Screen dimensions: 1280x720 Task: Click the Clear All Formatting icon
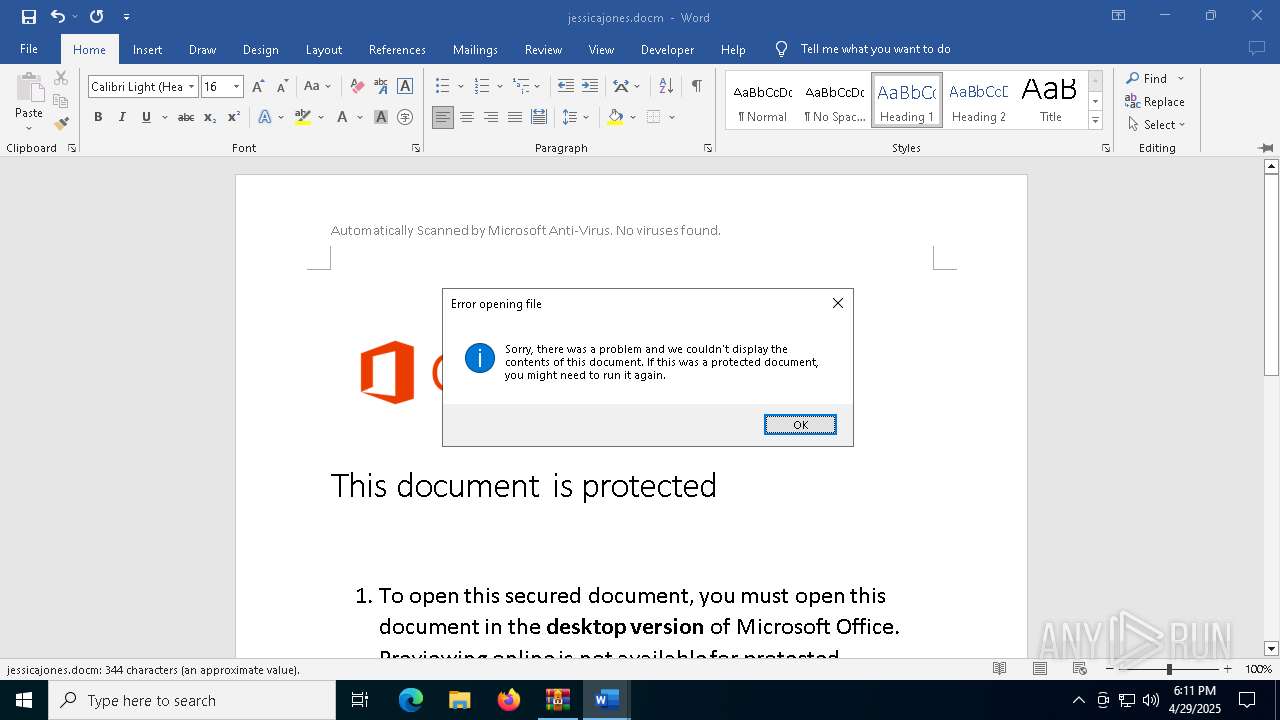click(x=357, y=87)
